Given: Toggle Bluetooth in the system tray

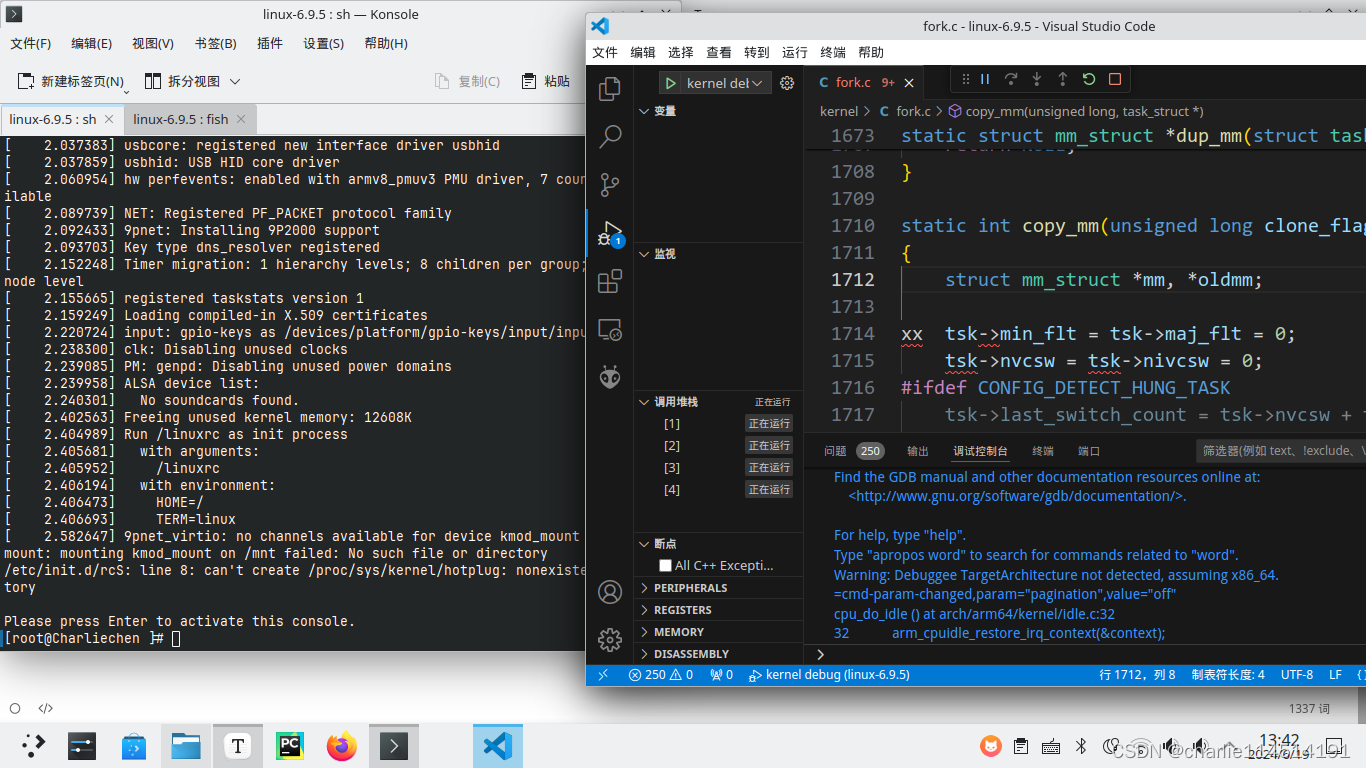Looking at the screenshot, I should (1081, 745).
